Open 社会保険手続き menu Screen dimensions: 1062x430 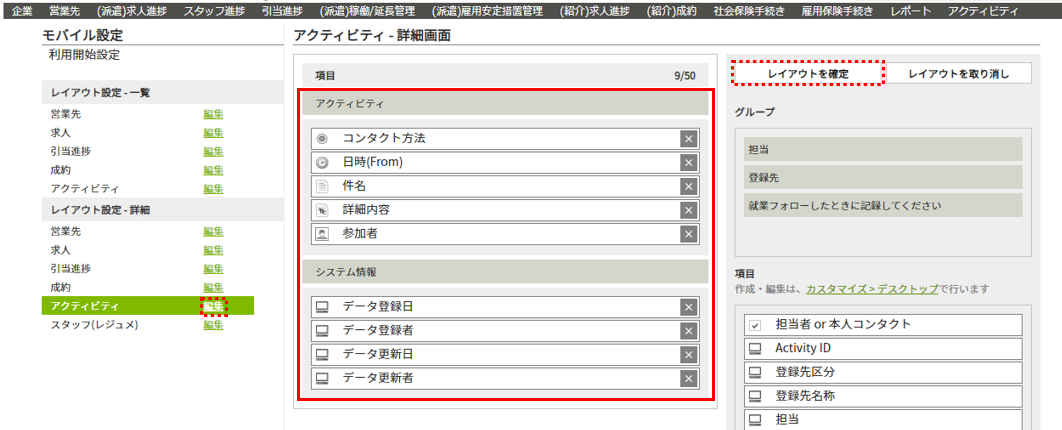[750, 11]
